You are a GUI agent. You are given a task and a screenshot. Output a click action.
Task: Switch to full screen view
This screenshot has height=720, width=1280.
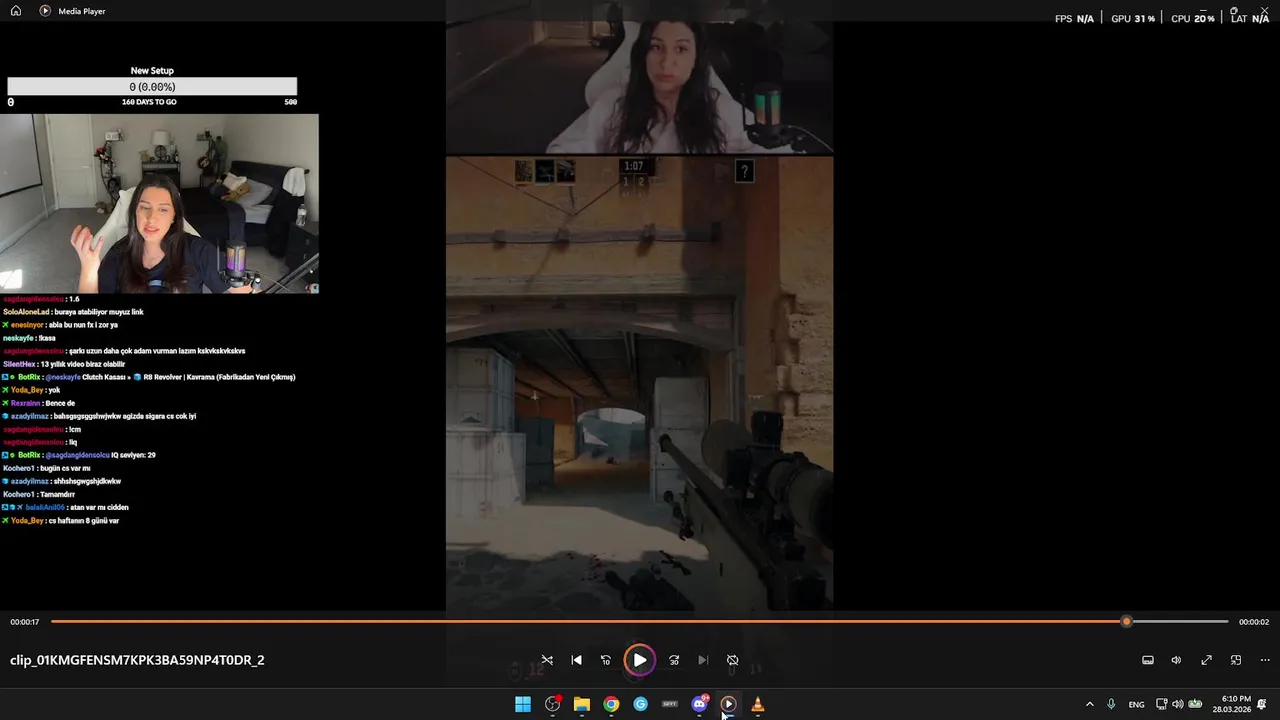(x=1206, y=660)
